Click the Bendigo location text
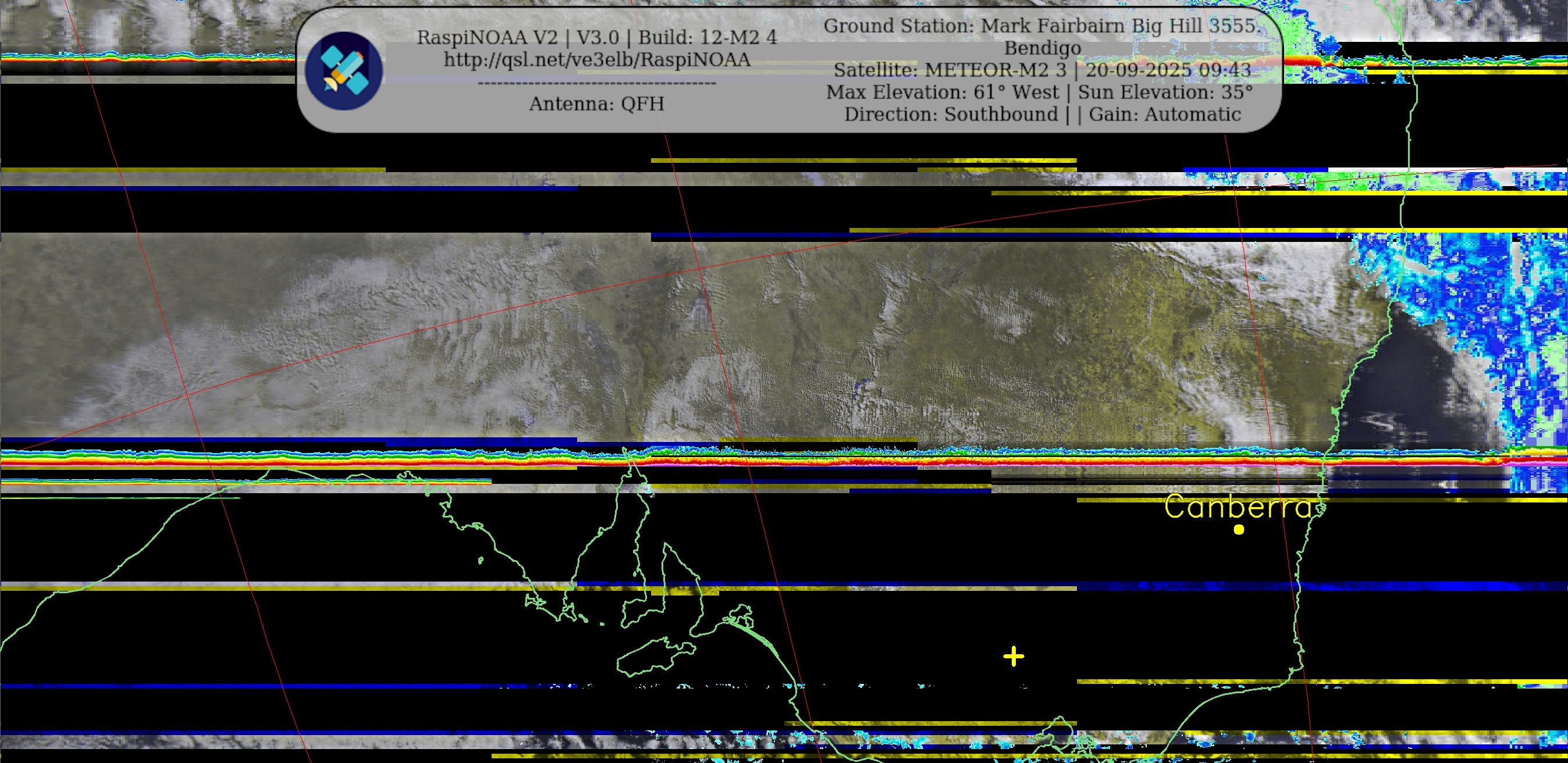The height and width of the screenshot is (763, 1568). [x=1042, y=48]
